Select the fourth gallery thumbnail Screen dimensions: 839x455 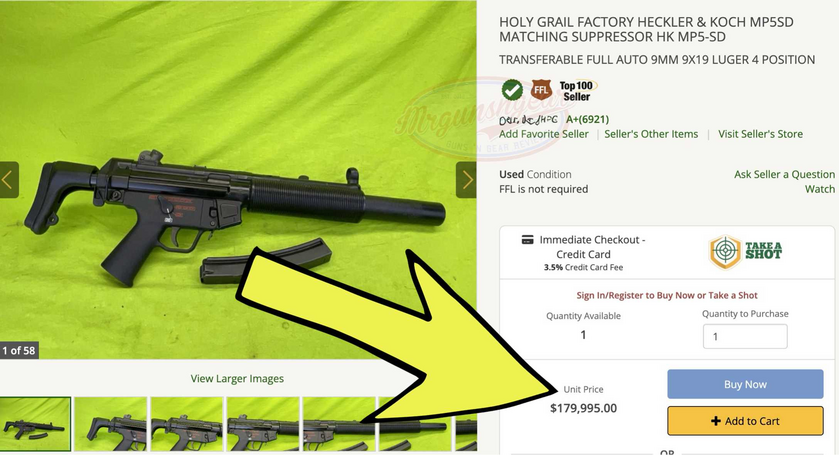[263, 424]
